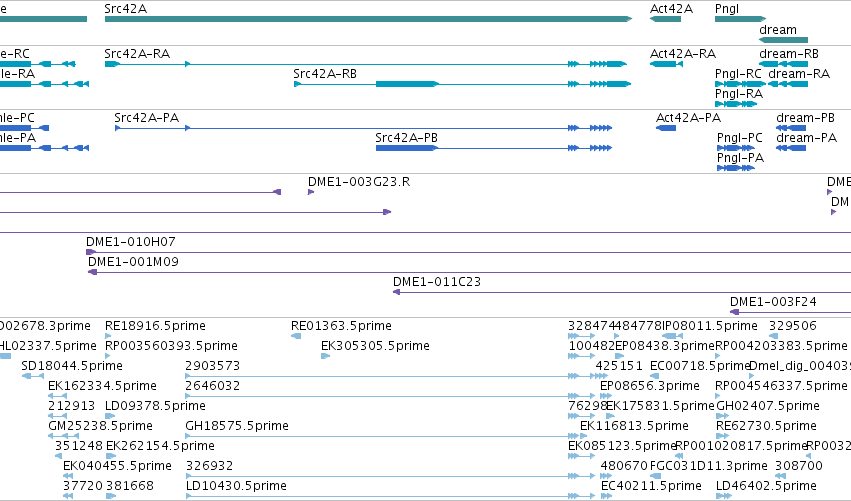Click the Src42A-RB transcript label
851x501 pixels.
pyautogui.click(x=325, y=74)
